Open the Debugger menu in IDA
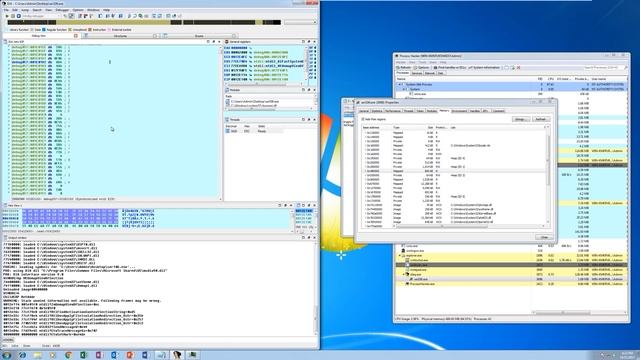640x360 pixels. click(62, 10)
